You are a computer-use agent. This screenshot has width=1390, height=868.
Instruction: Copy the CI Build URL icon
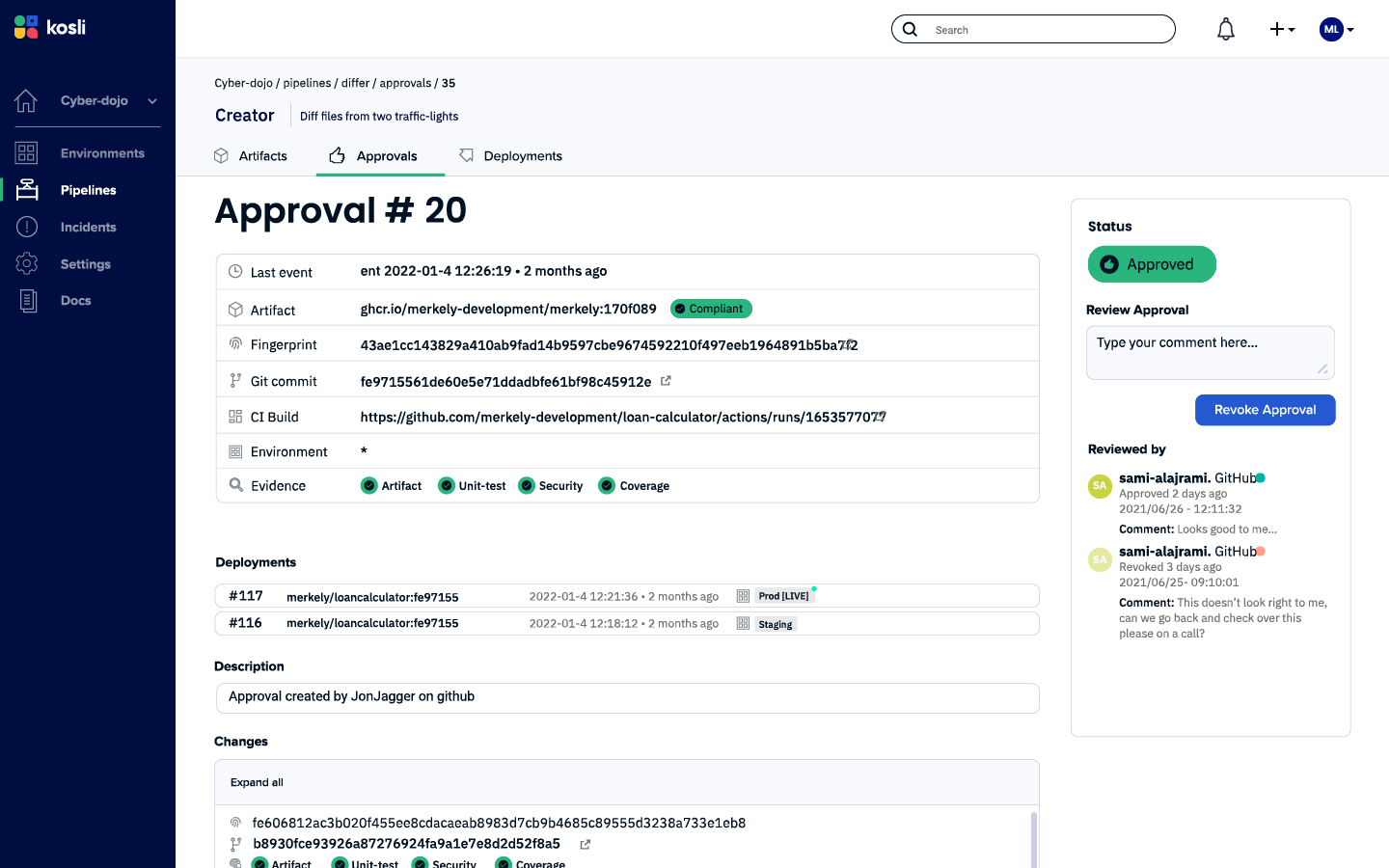[x=879, y=417]
